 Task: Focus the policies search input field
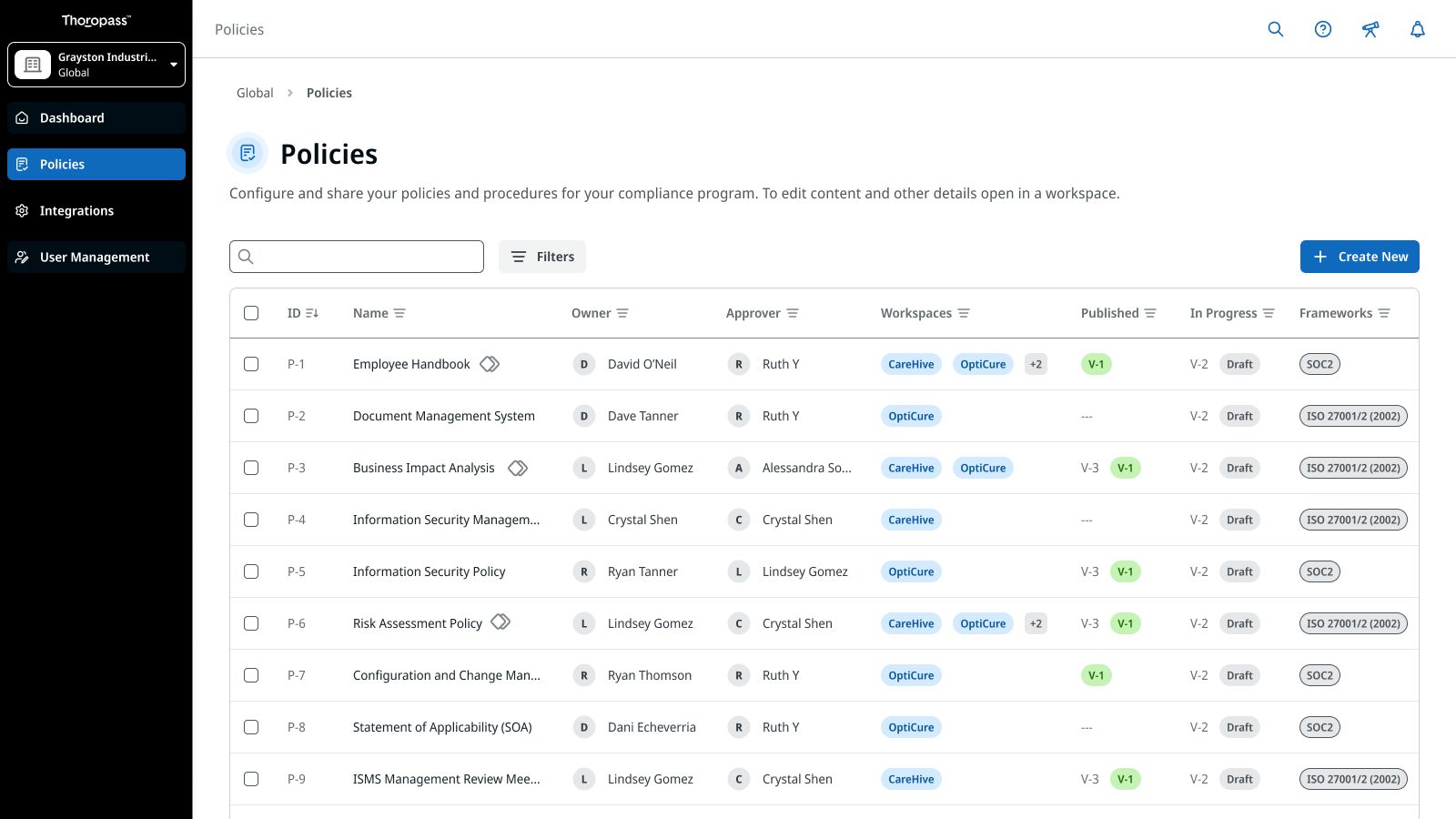coord(366,257)
